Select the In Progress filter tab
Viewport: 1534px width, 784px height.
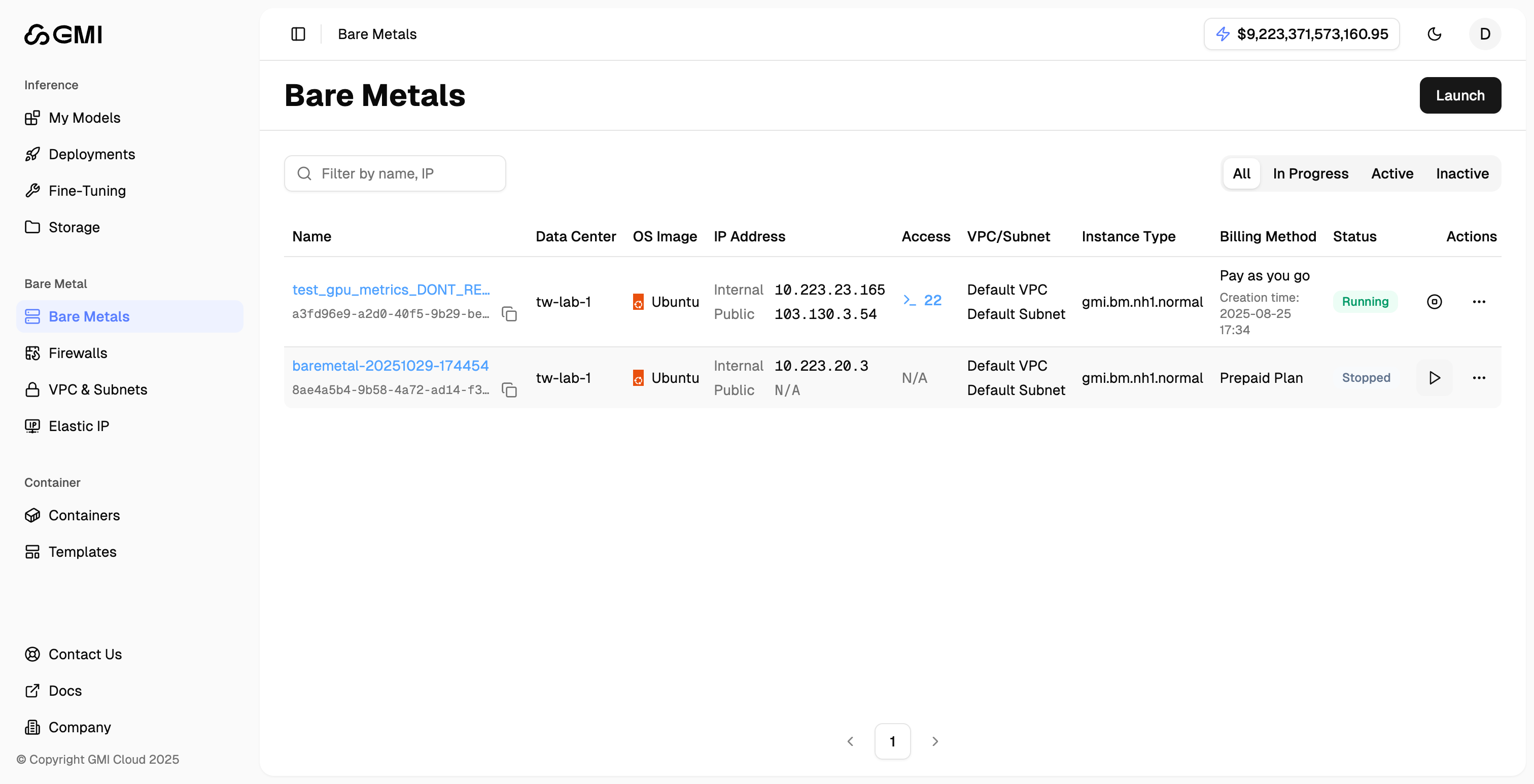tap(1311, 173)
